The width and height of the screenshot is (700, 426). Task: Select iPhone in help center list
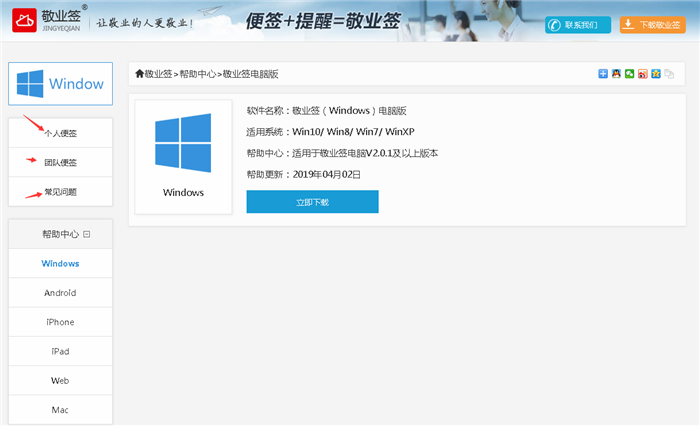point(60,322)
